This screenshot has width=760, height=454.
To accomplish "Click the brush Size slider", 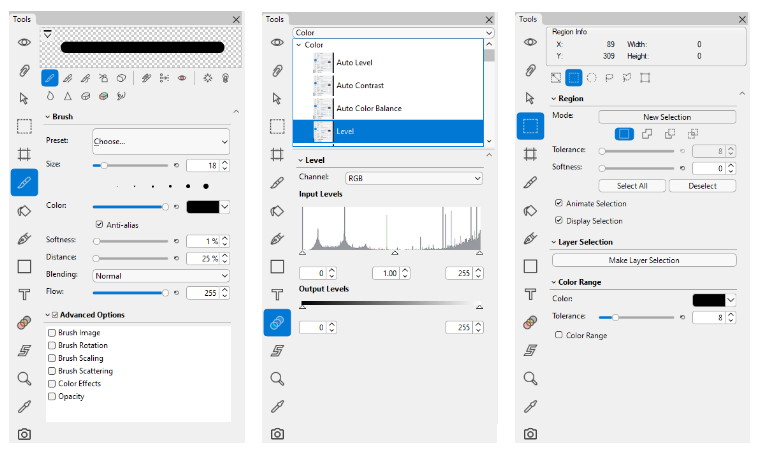I will [x=130, y=165].
